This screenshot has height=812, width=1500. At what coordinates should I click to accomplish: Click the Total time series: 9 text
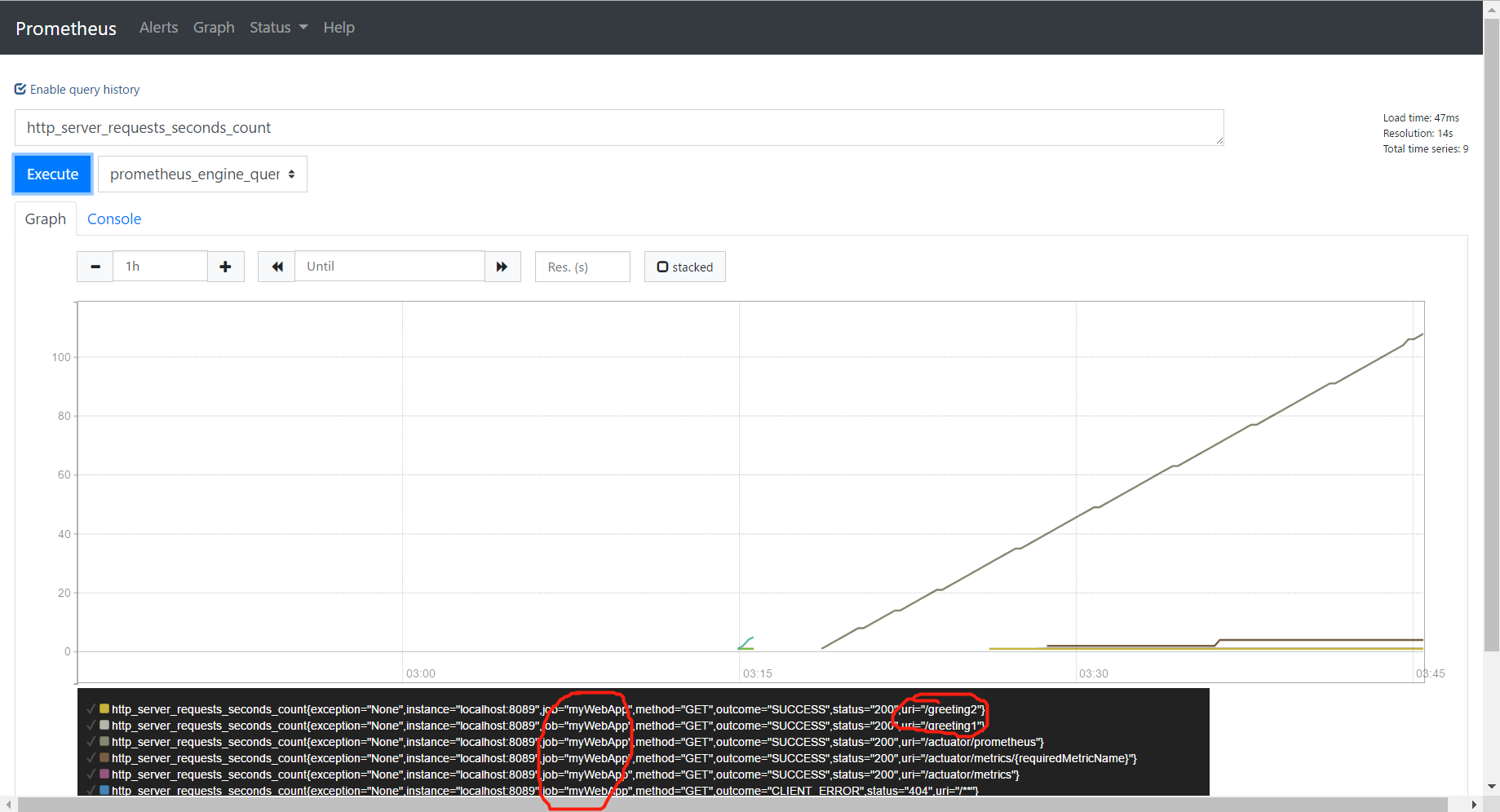point(1426,149)
